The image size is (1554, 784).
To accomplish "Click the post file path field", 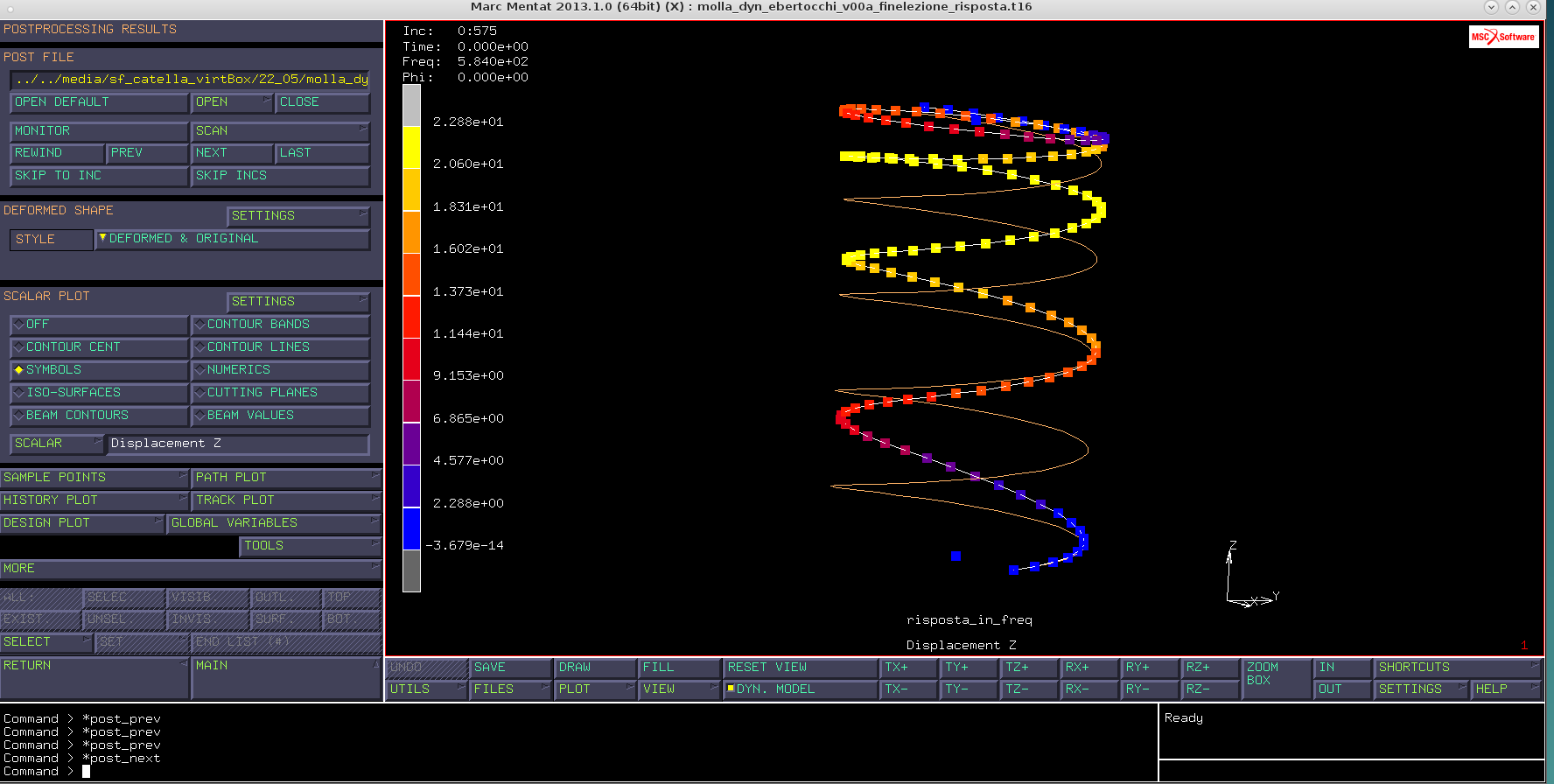I will [x=190, y=80].
